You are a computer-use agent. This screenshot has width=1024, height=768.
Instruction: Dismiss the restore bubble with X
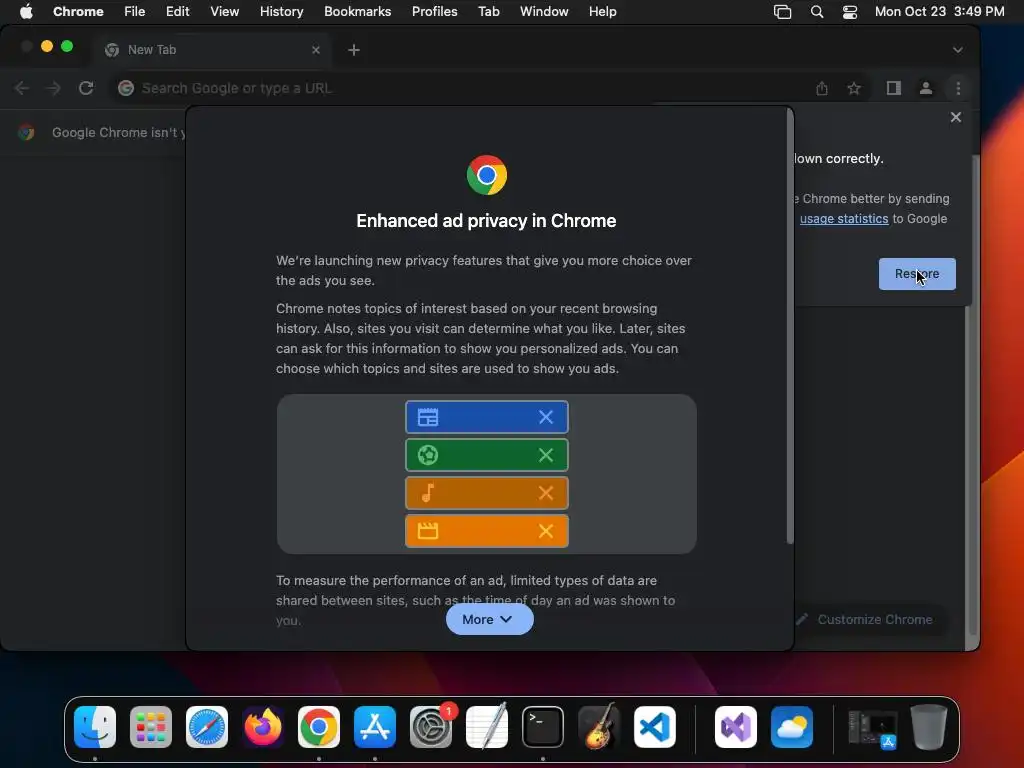click(x=955, y=117)
